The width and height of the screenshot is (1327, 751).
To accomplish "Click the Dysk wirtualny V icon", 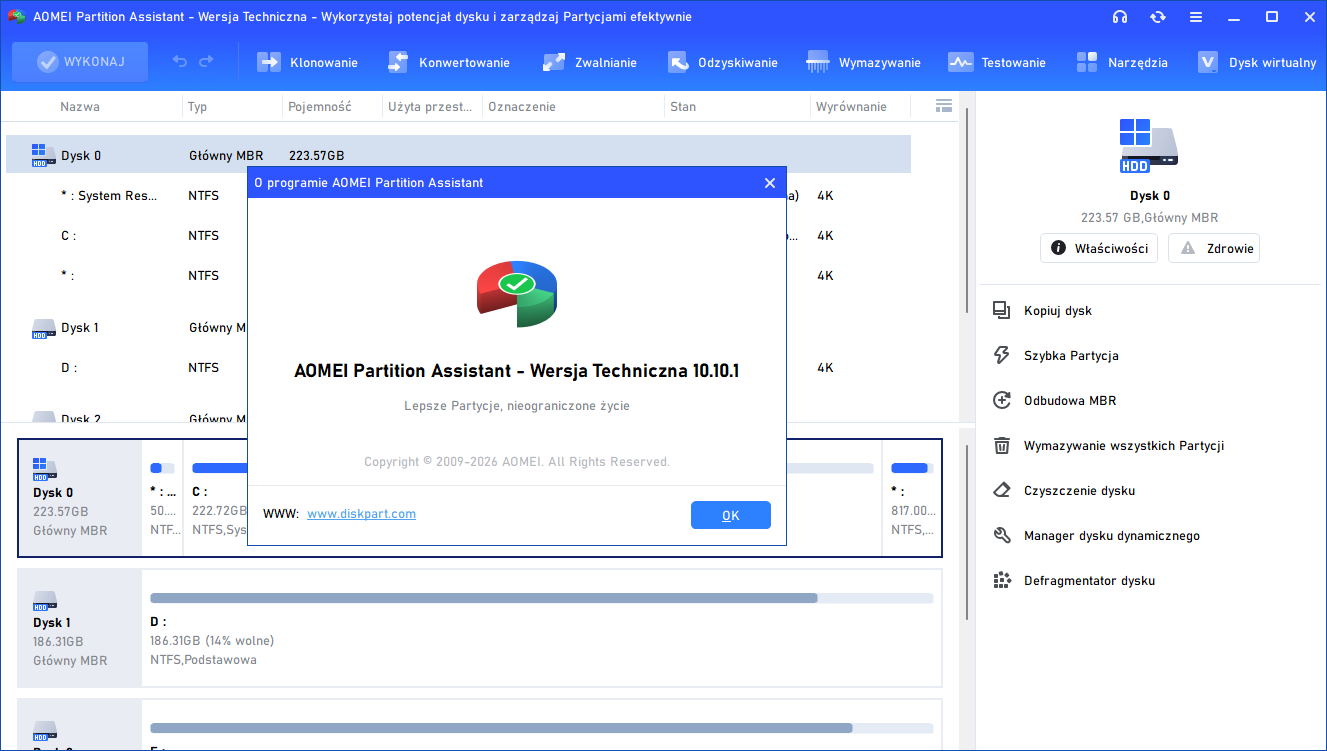I will click(1208, 62).
